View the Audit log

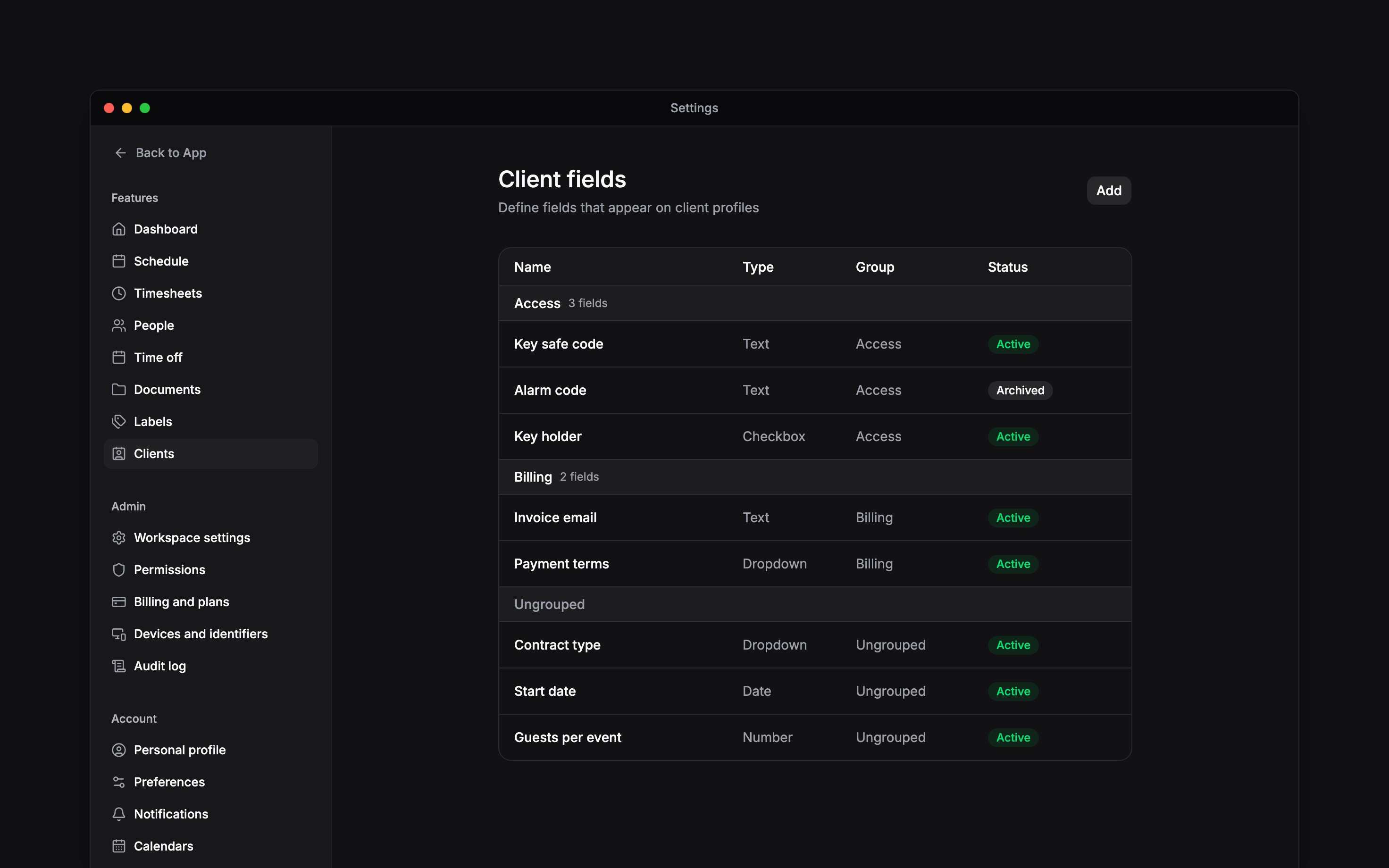pos(210,667)
